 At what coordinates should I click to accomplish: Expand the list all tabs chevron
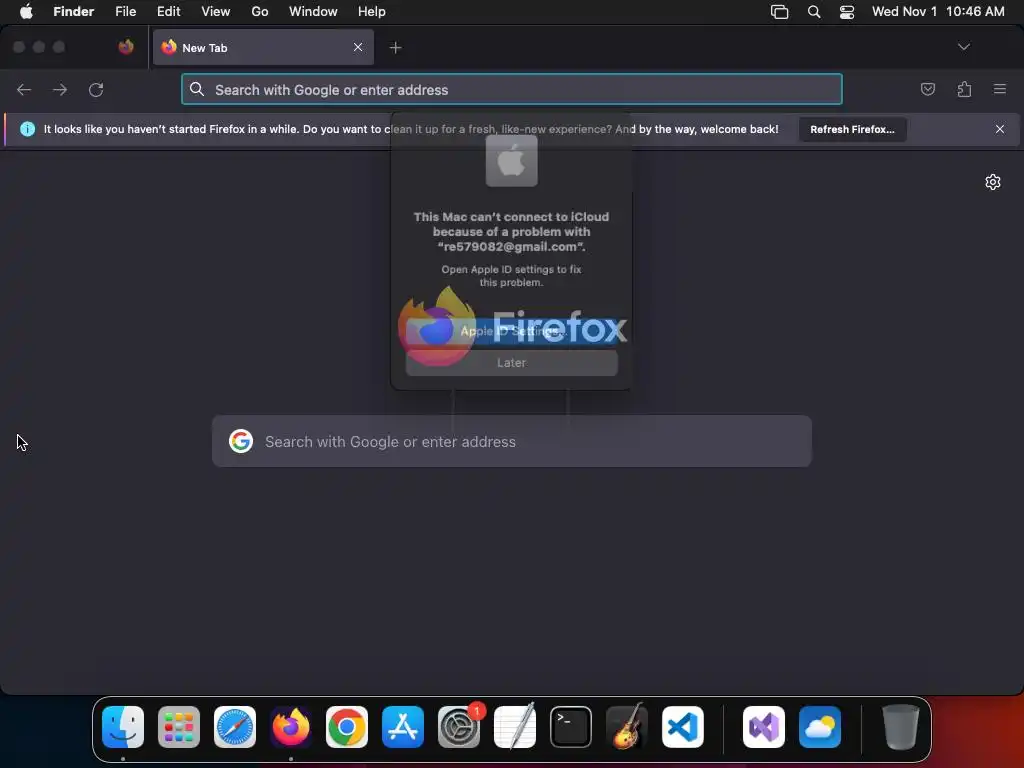point(964,47)
